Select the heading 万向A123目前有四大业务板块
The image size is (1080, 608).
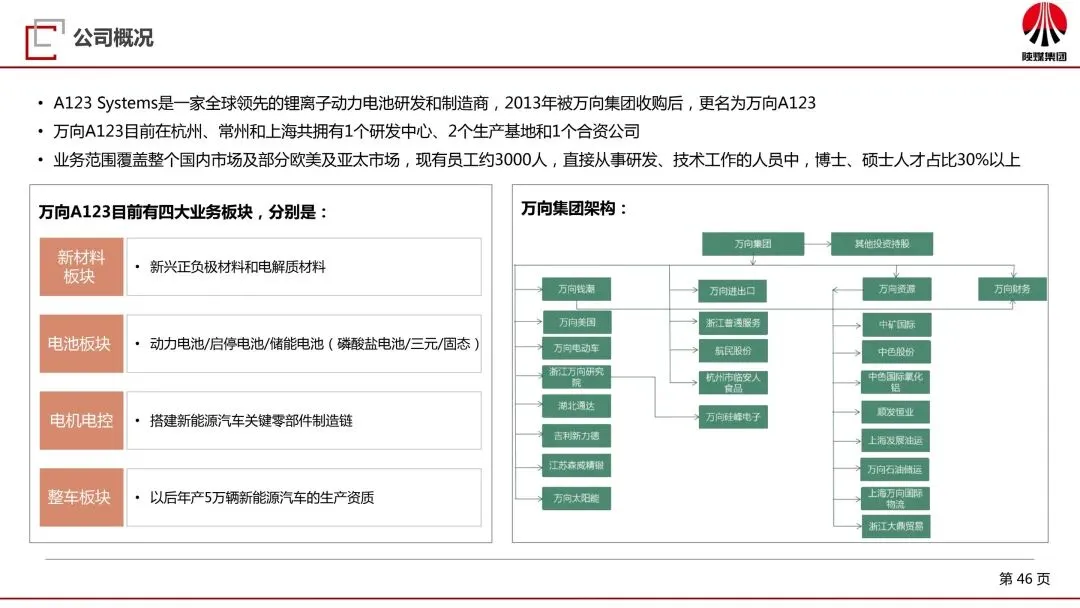click(x=183, y=212)
